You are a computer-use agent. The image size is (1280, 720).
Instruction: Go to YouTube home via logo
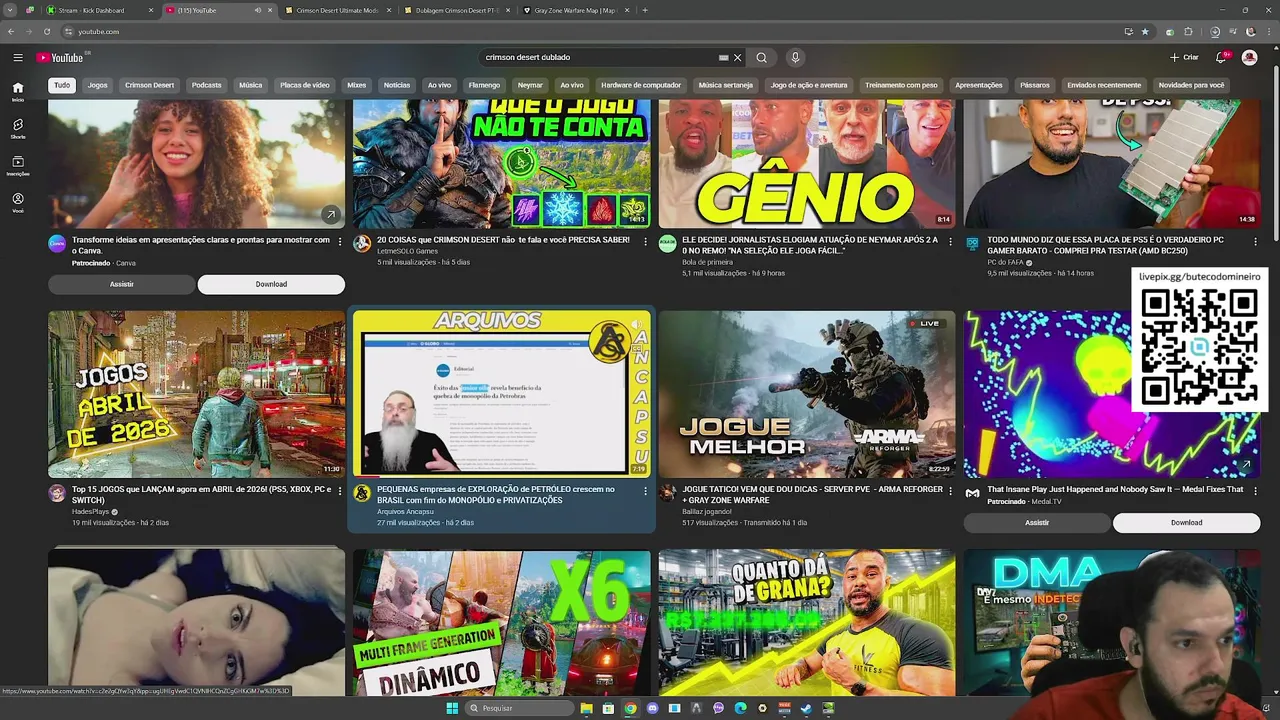(x=61, y=57)
